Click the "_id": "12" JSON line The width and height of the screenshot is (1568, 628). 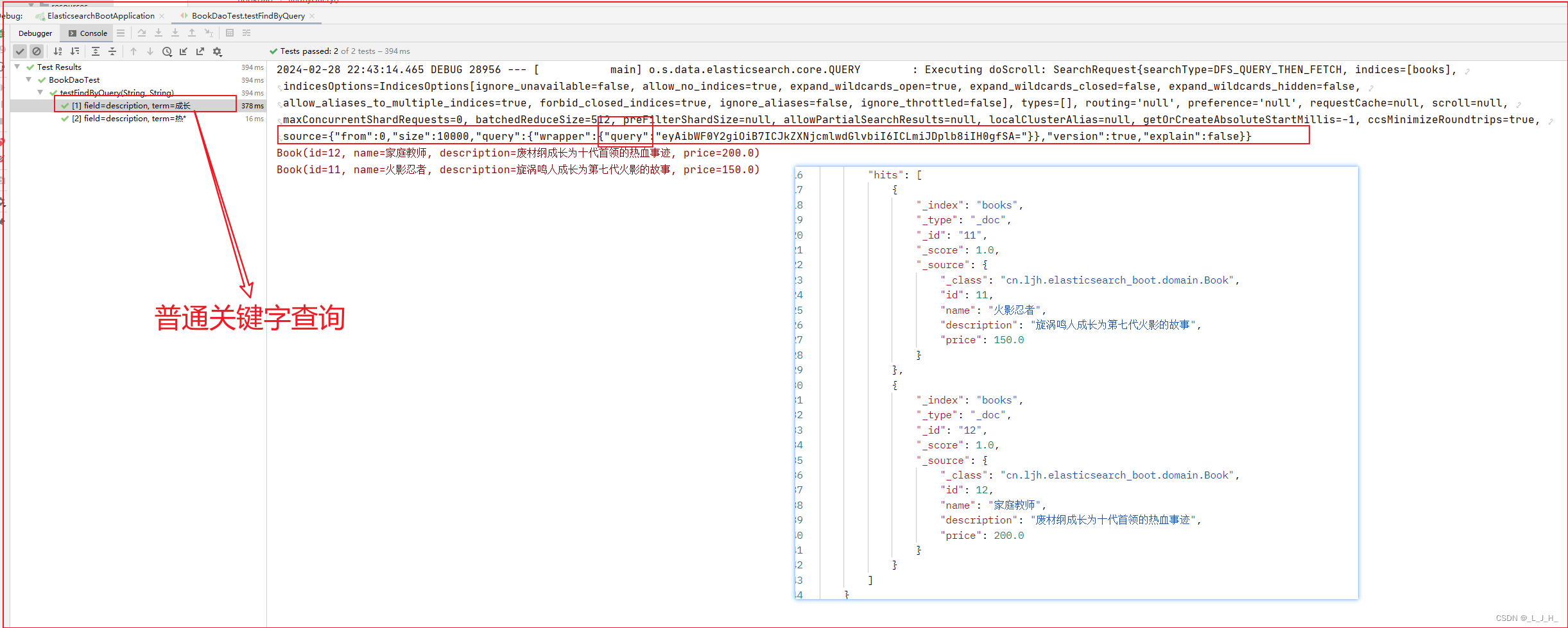point(952,430)
